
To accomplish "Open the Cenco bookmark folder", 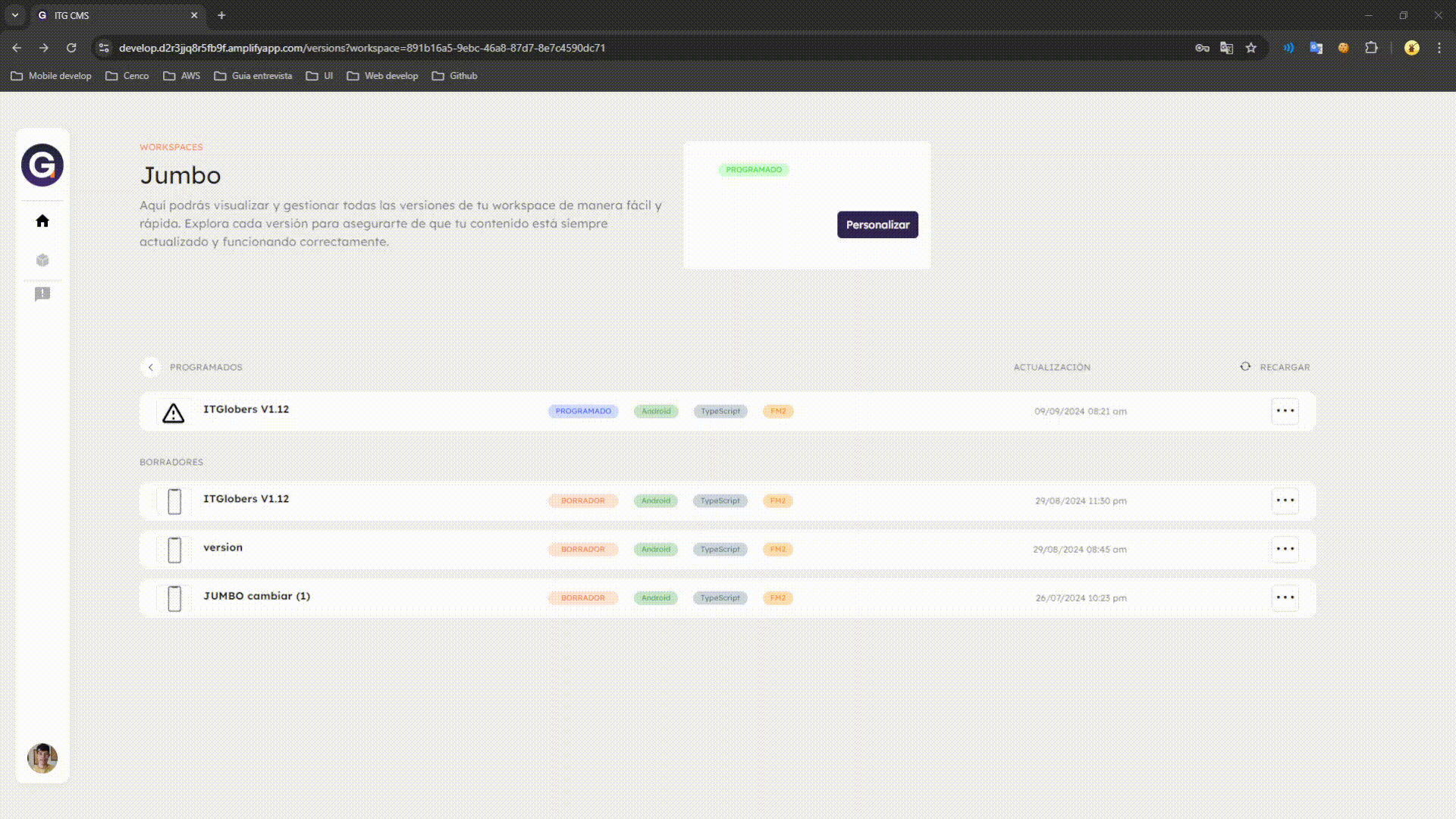I will [x=127, y=76].
